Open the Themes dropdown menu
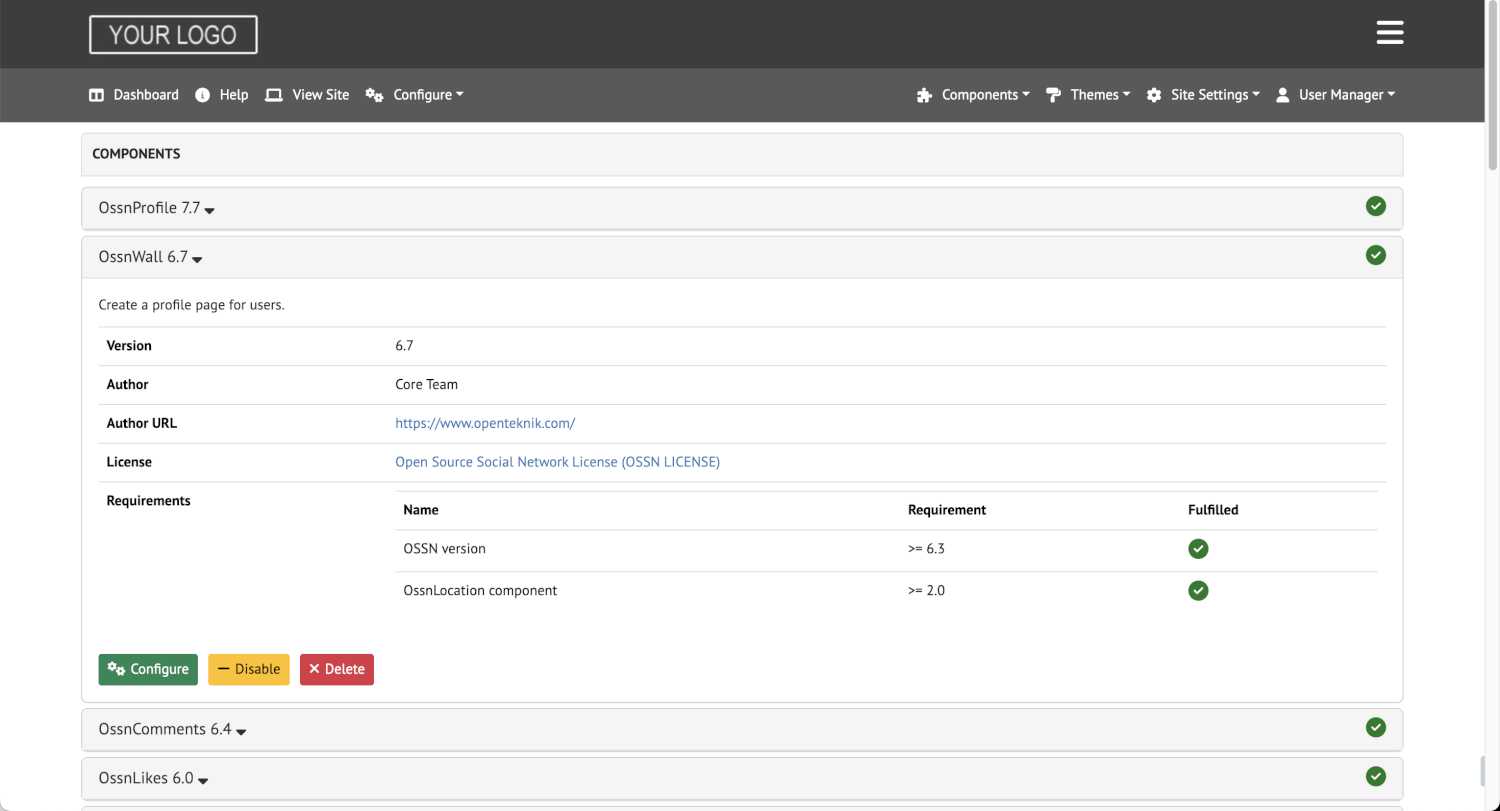The height and width of the screenshot is (811, 1500). (x=1088, y=95)
